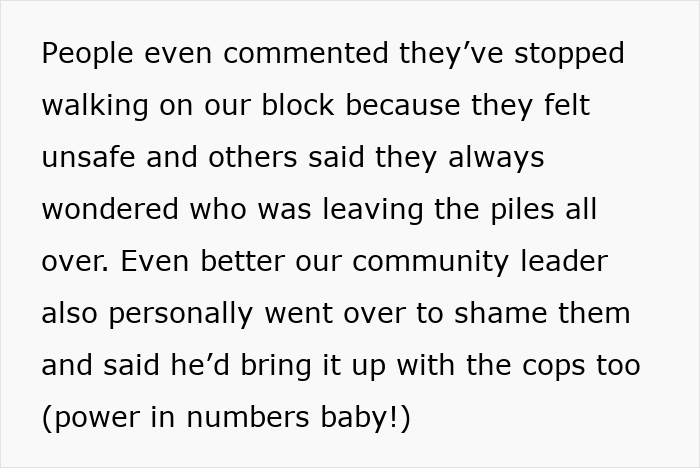Place cursor on the word "shame"
The image size is (700, 468).
click(x=500, y=313)
